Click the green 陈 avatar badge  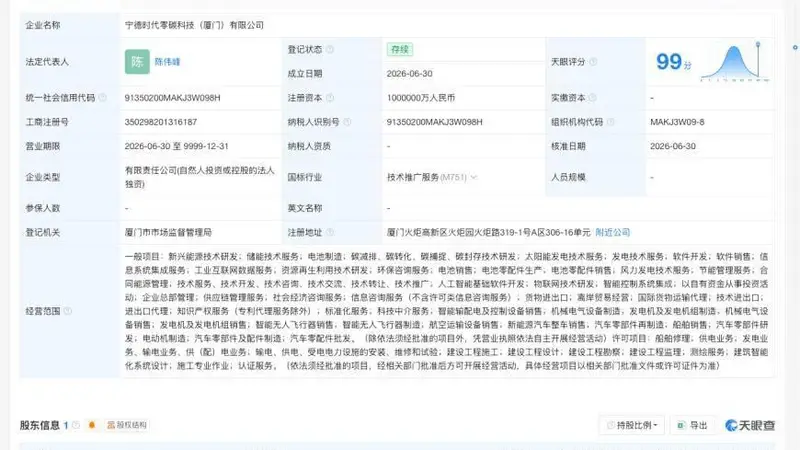click(x=137, y=62)
